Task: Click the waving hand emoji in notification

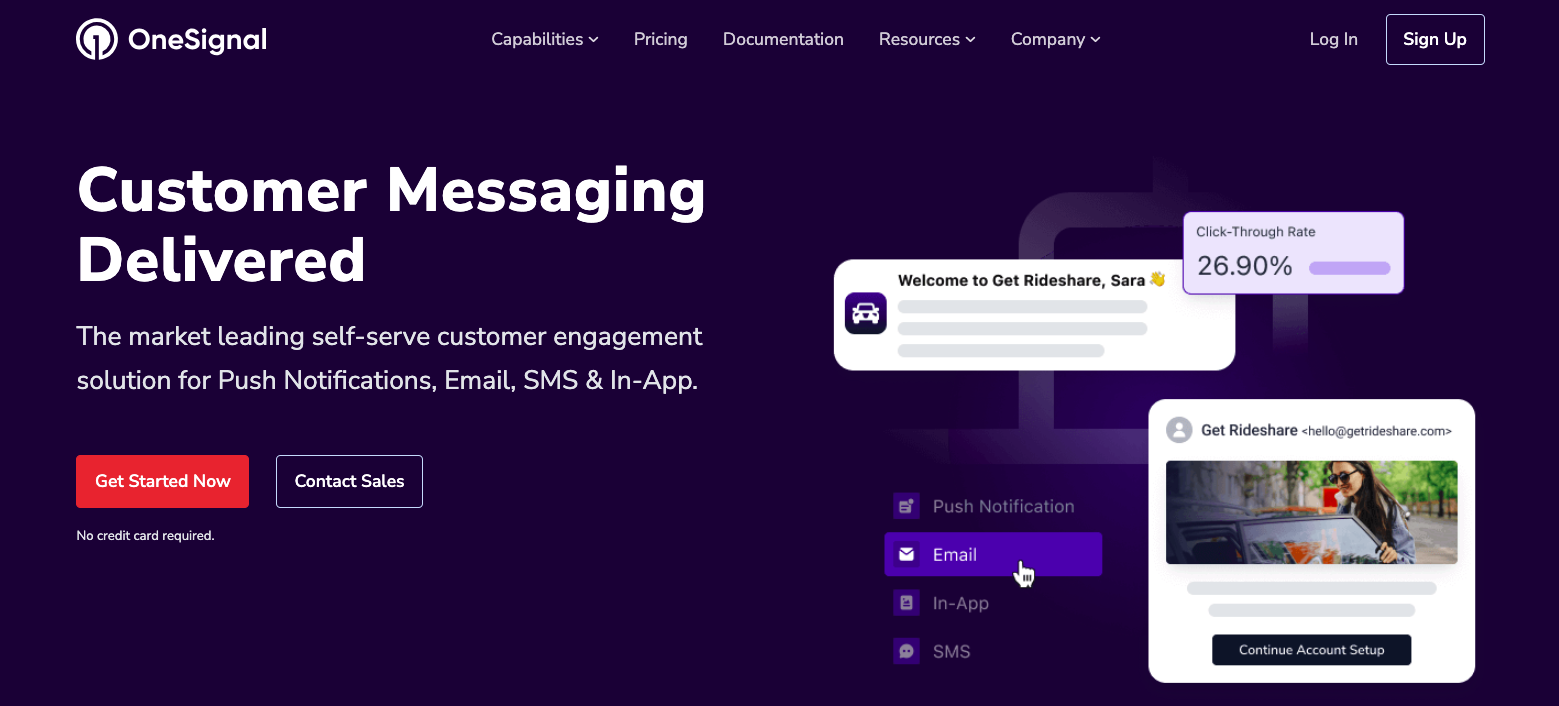Action: (1158, 280)
